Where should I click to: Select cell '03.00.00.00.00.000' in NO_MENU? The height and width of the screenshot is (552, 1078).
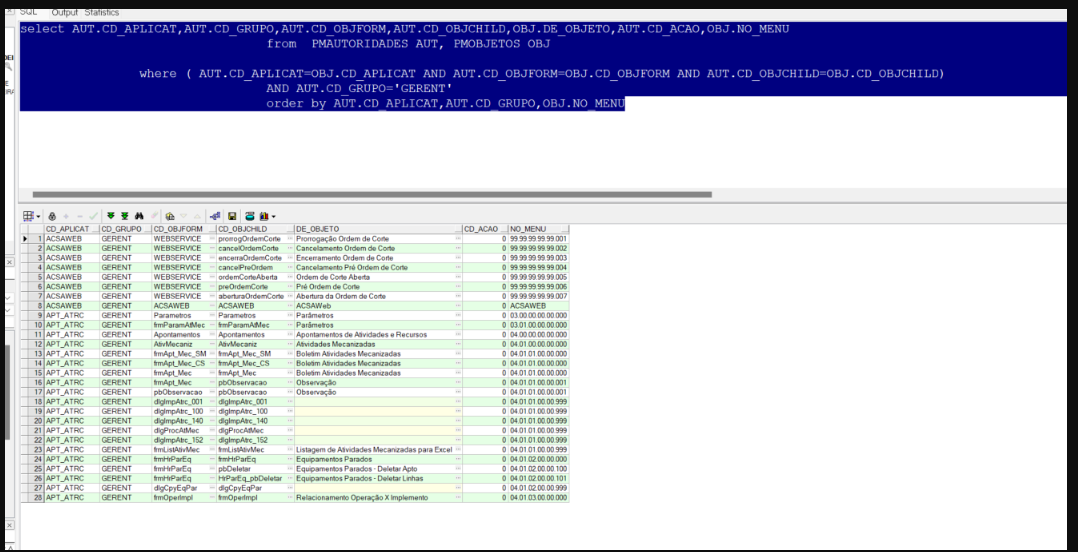(538, 315)
